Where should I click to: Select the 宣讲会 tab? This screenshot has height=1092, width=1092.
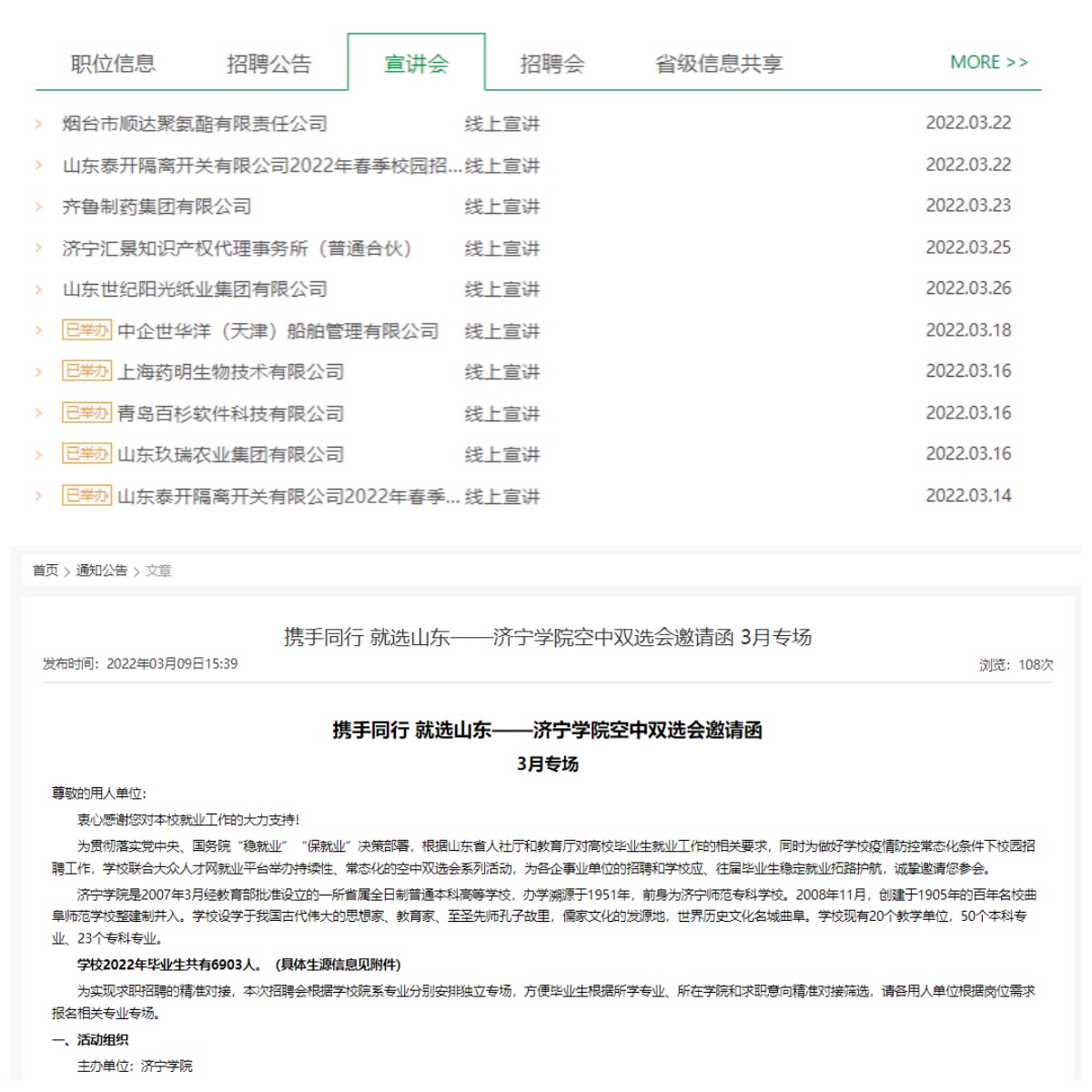(x=416, y=64)
